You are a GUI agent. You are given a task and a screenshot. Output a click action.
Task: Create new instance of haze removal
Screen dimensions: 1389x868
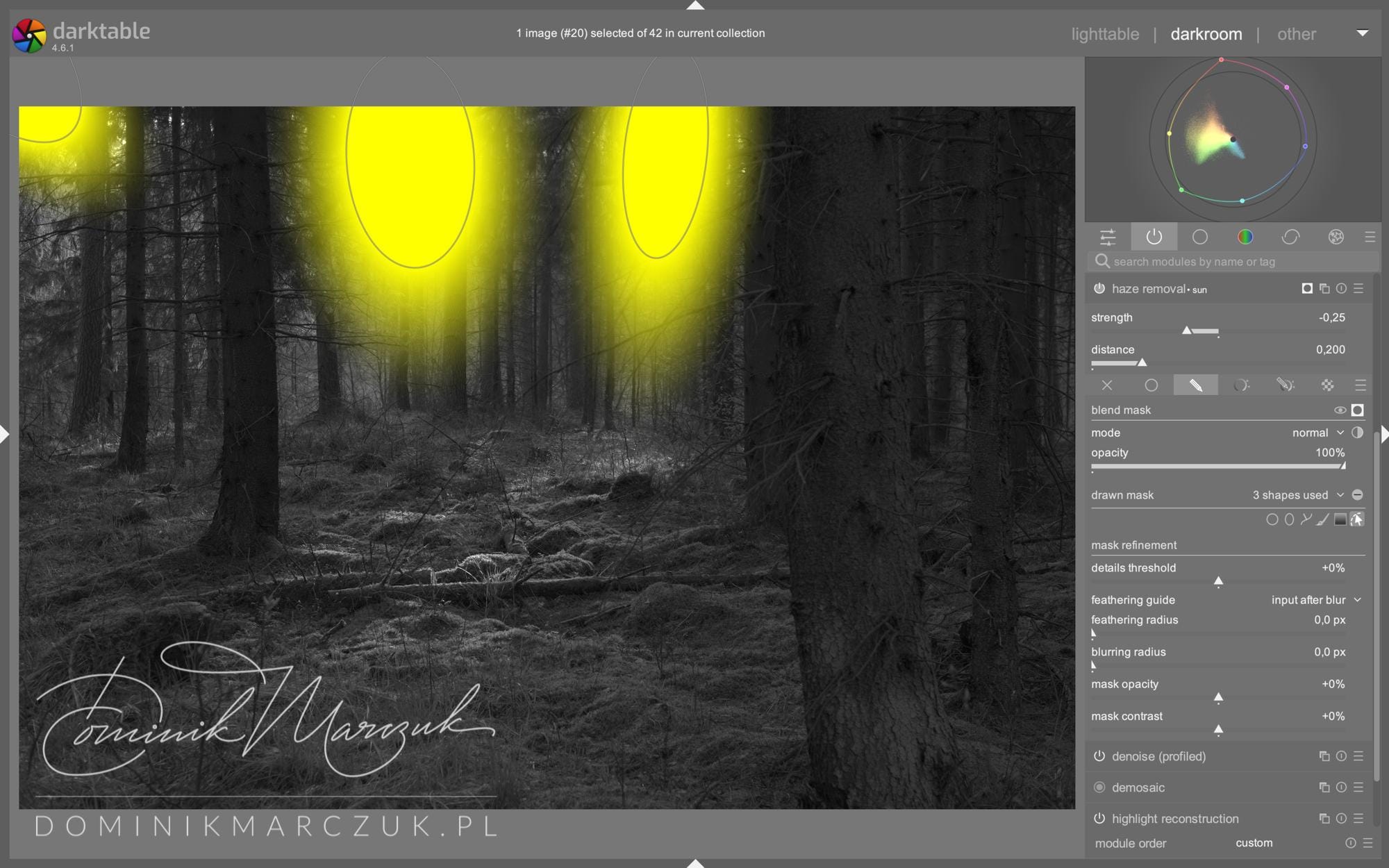pyautogui.click(x=1324, y=288)
